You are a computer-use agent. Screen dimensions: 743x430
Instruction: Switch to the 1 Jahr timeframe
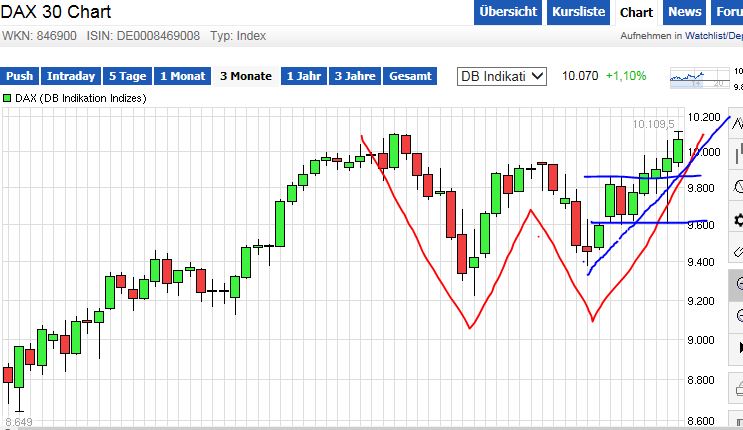point(304,76)
